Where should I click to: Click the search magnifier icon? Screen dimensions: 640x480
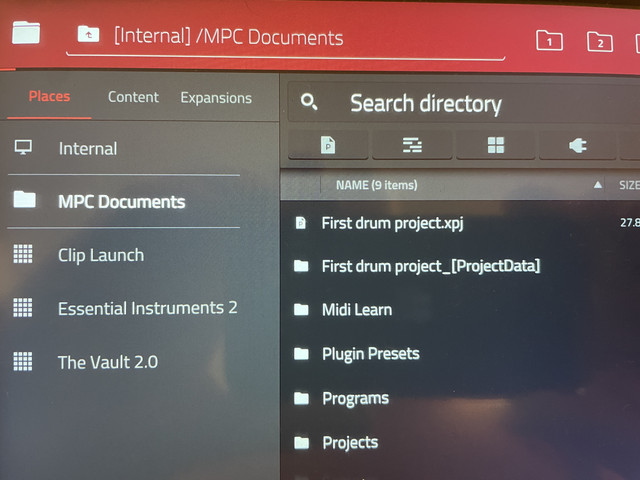point(309,101)
